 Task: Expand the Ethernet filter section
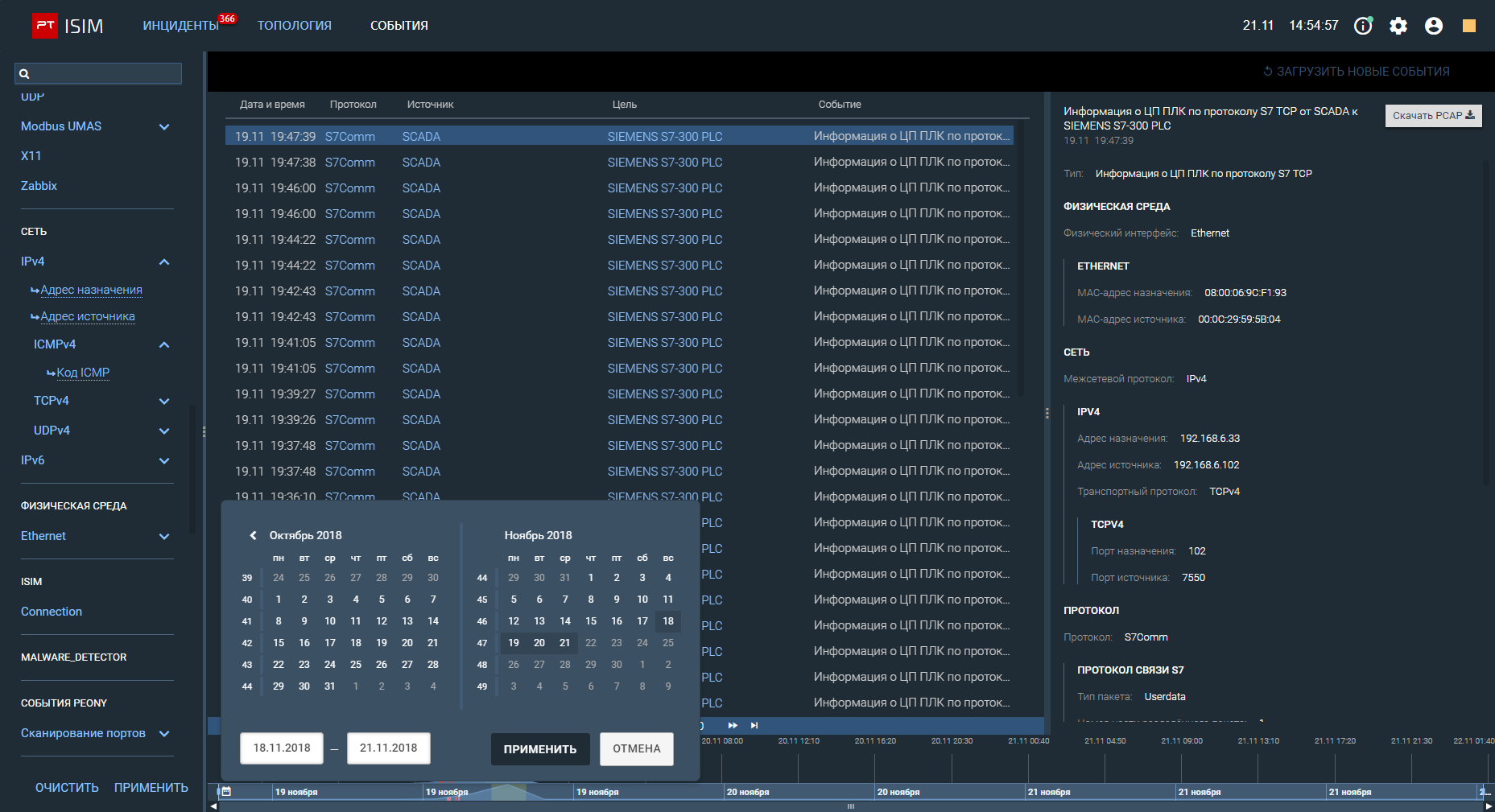(164, 536)
